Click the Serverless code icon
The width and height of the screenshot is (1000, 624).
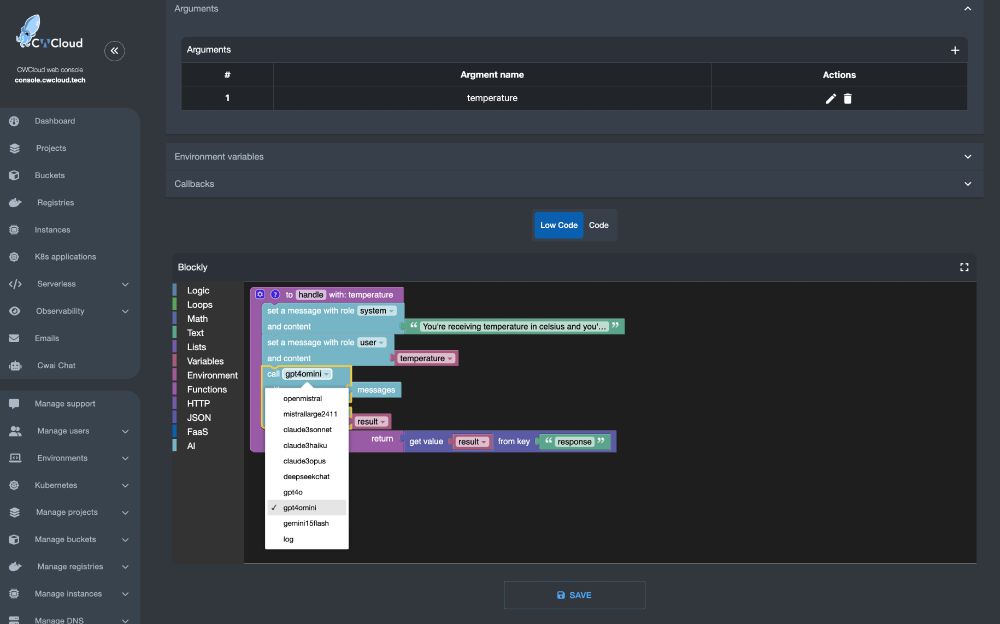pos(15,284)
